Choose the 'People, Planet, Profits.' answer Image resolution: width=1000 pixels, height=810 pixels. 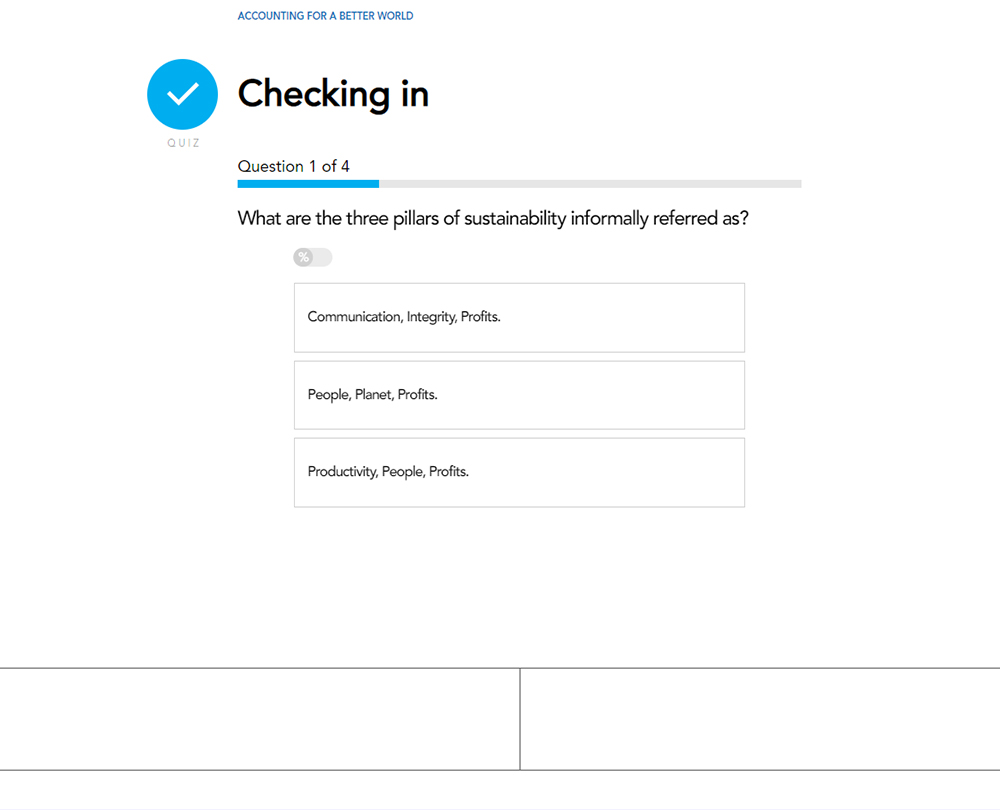(519, 395)
